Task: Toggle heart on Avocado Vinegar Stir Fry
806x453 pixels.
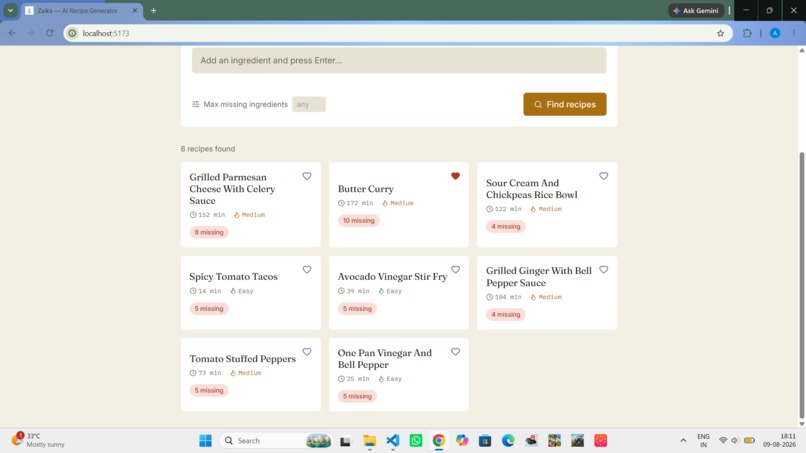Action: [x=455, y=269]
